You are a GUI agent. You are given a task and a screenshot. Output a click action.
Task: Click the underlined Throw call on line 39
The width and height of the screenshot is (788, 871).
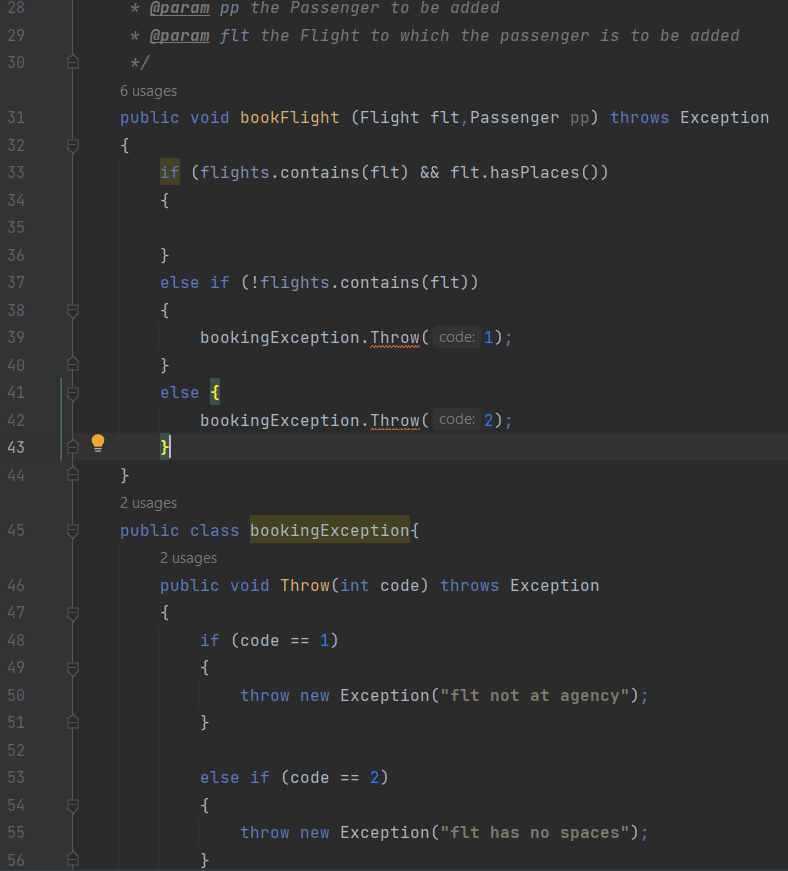395,338
